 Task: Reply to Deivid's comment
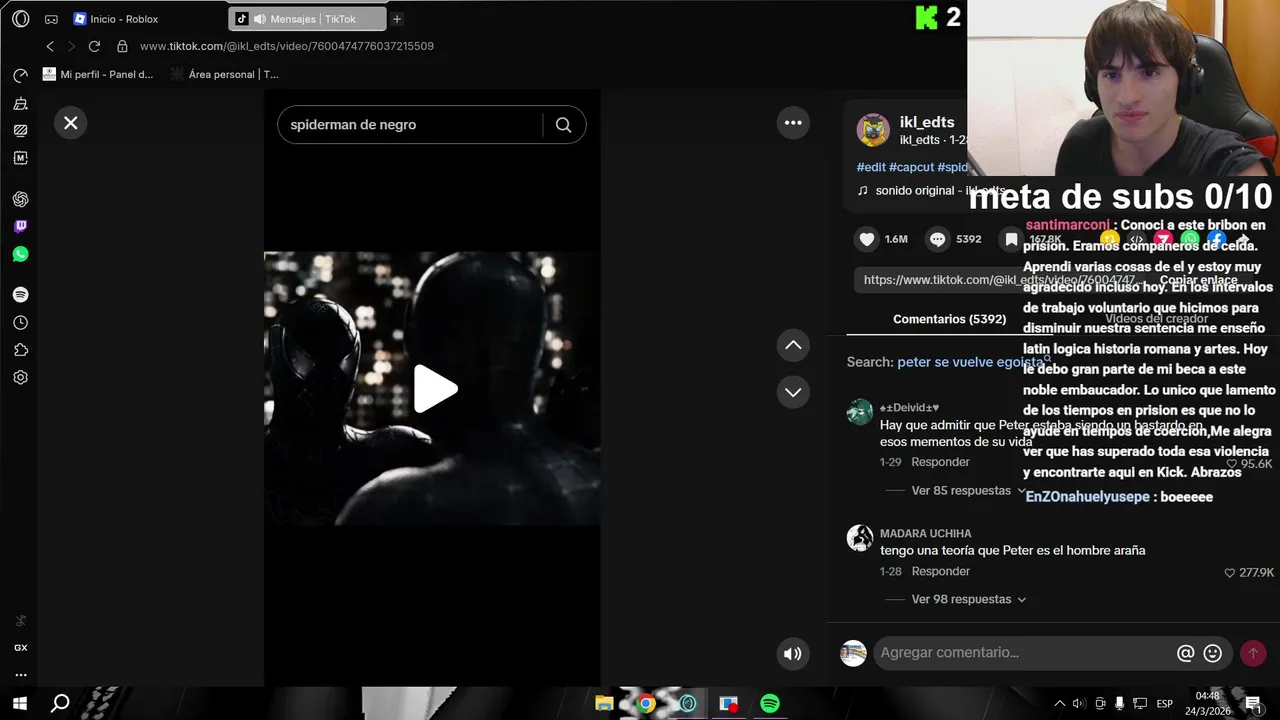click(x=940, y=462)
